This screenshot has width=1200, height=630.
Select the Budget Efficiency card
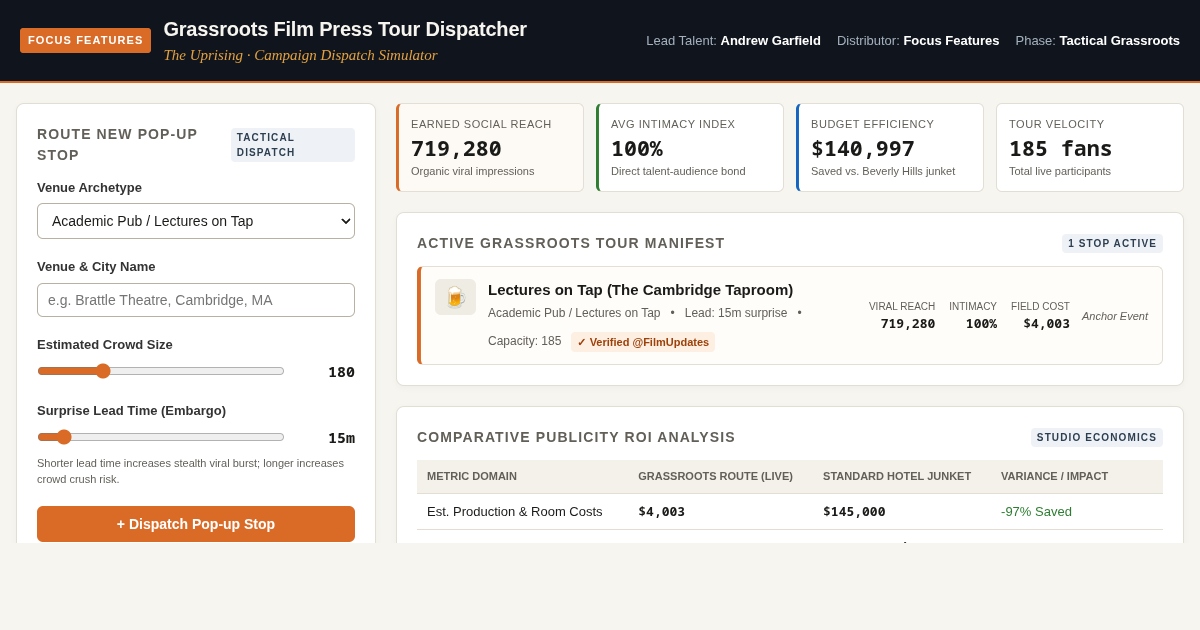coord(890,148)
